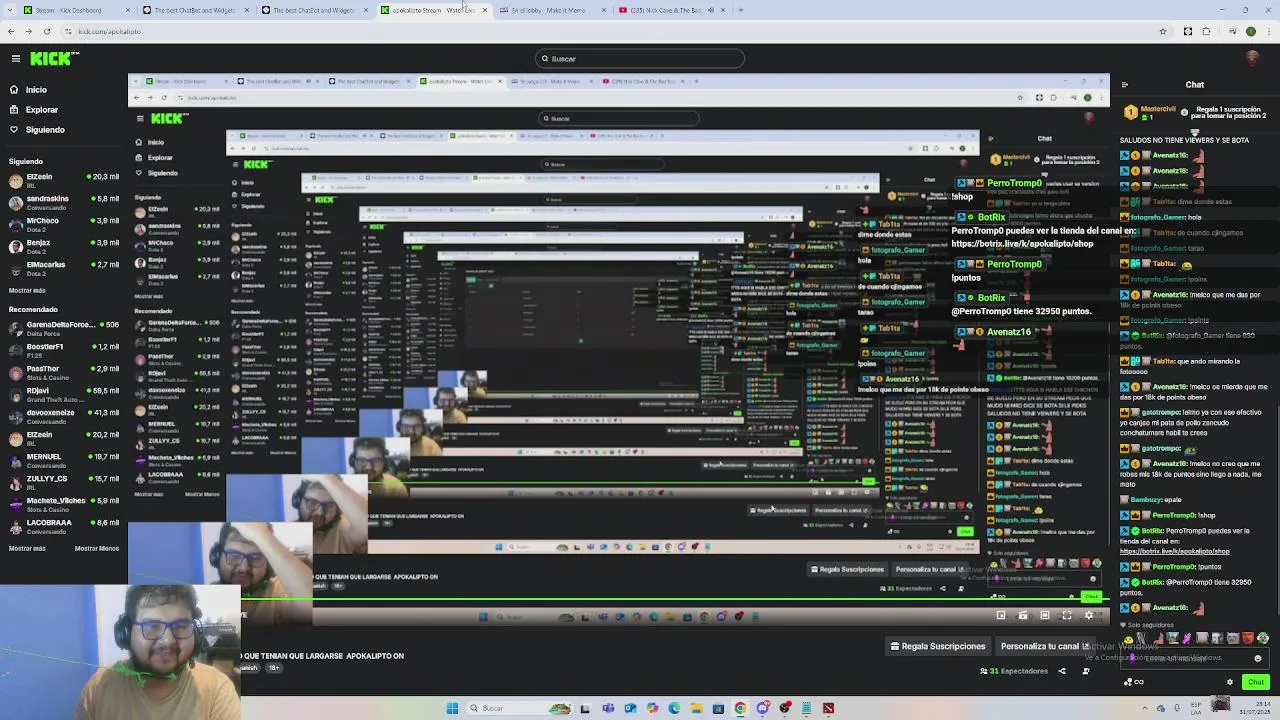The width and height of the screenshot is (1280, 720).
Task: Enter fullscreen on the video player
Action: [x=1067, y=616]
